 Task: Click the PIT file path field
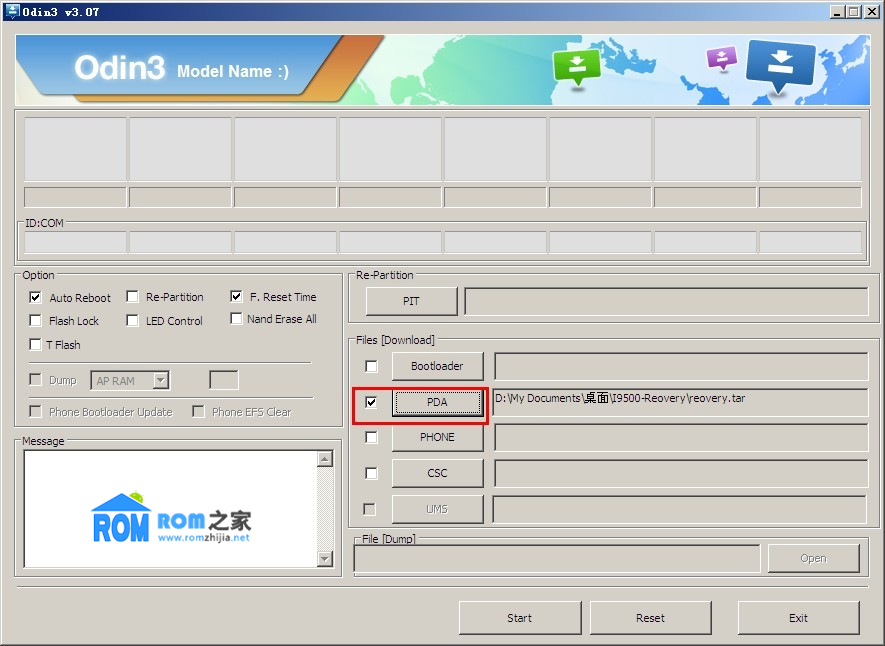point(666,301)
